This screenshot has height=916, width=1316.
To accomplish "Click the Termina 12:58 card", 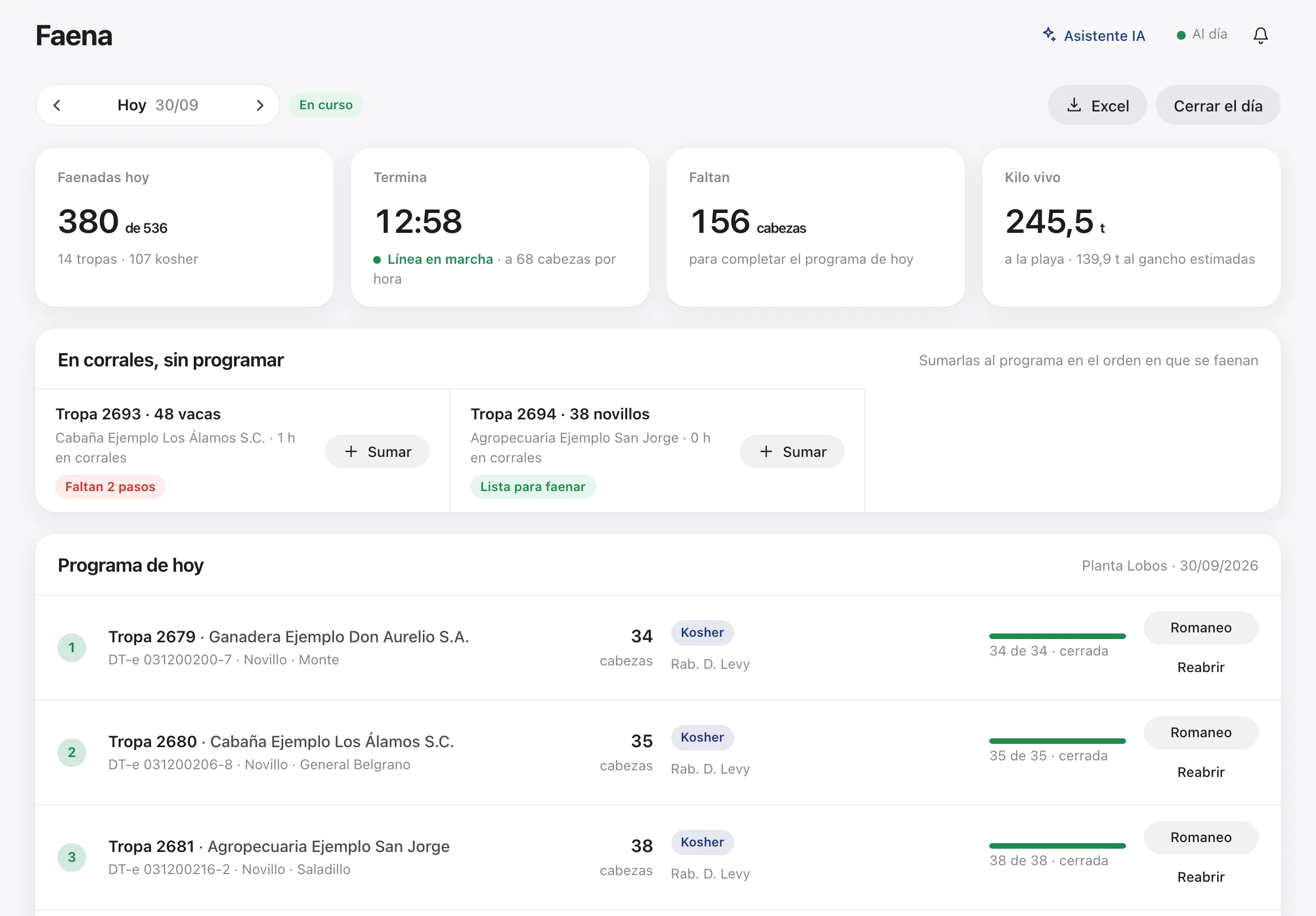I will click(x=500, y=227).
